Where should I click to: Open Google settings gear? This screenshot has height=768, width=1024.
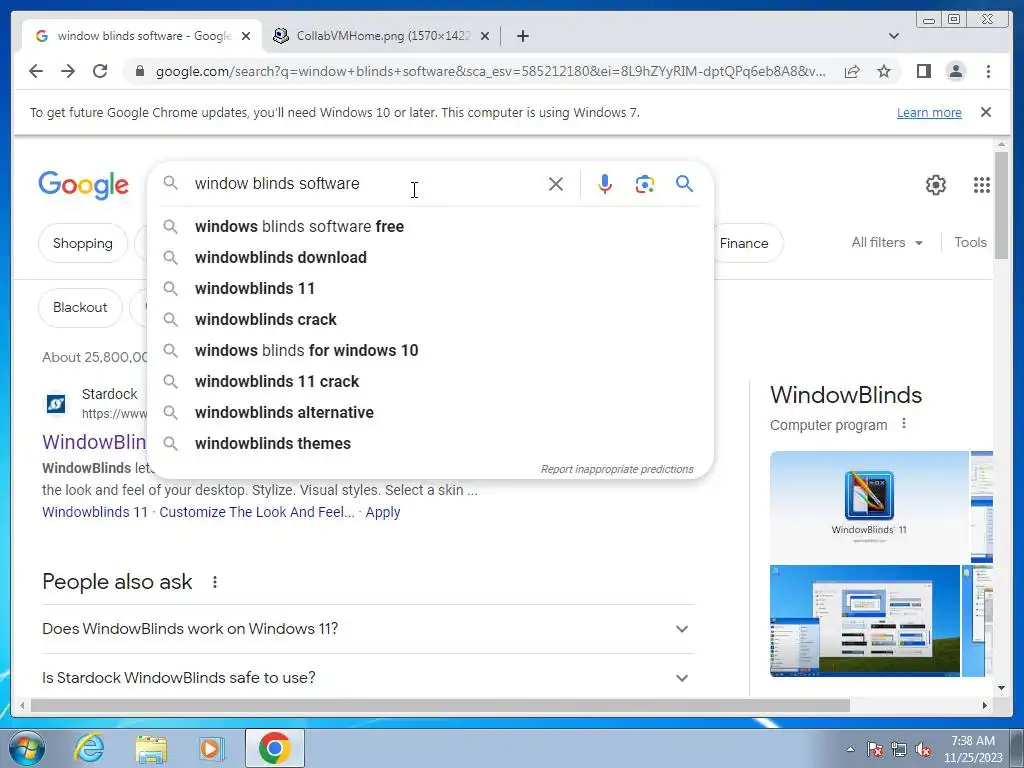pos(936,185)
